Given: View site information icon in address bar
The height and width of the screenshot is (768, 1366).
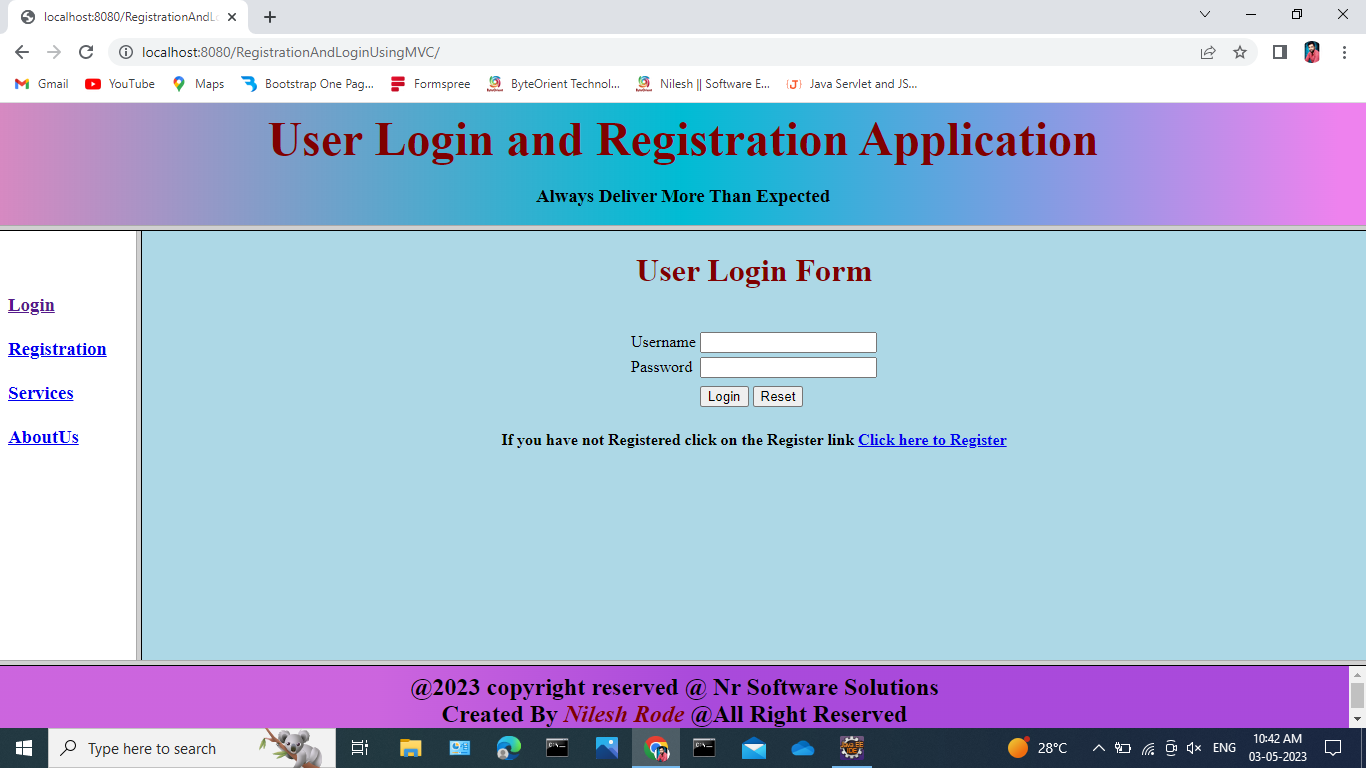Looking at the screenshot, I should click(x=125, y=52).
